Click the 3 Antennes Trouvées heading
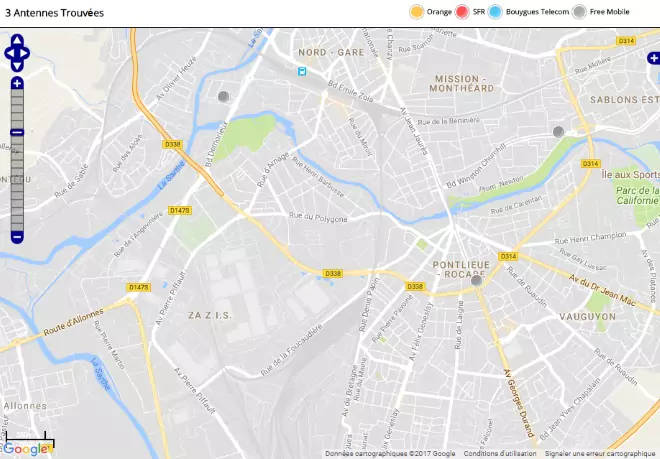 click(x=54, y=13)
